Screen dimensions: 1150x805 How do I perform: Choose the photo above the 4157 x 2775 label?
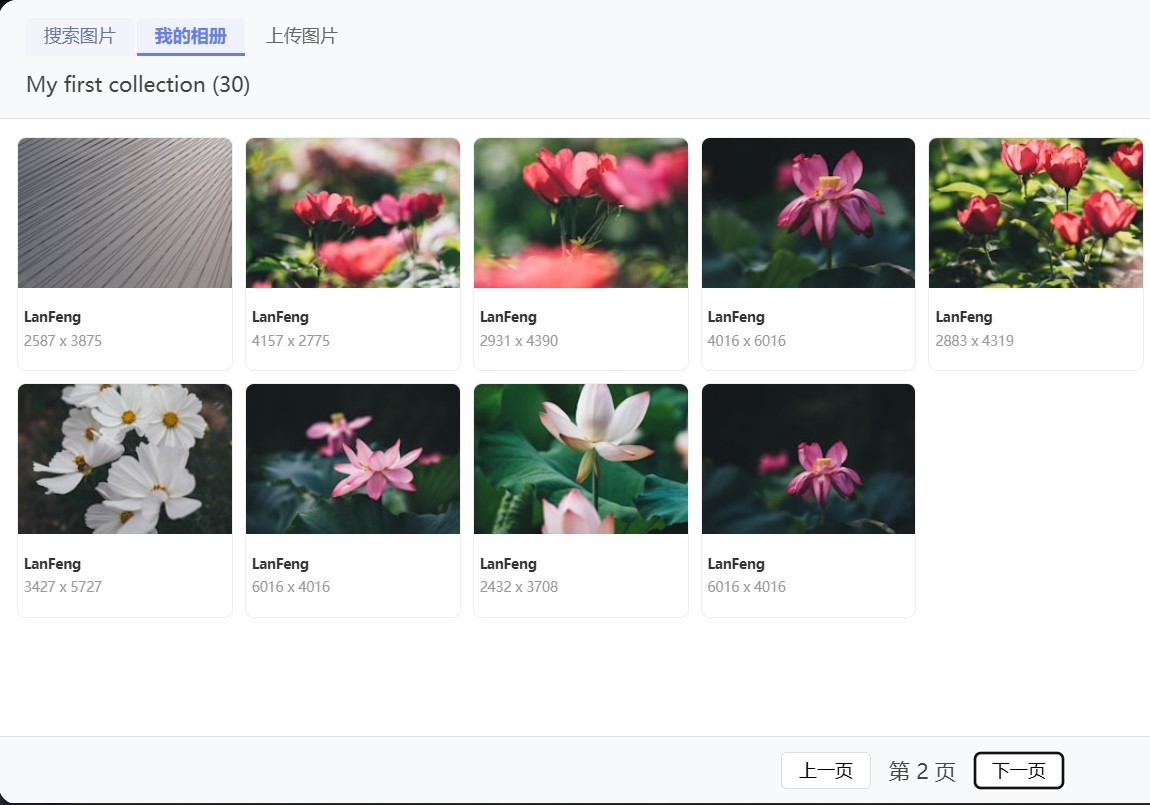pos(353,213)
